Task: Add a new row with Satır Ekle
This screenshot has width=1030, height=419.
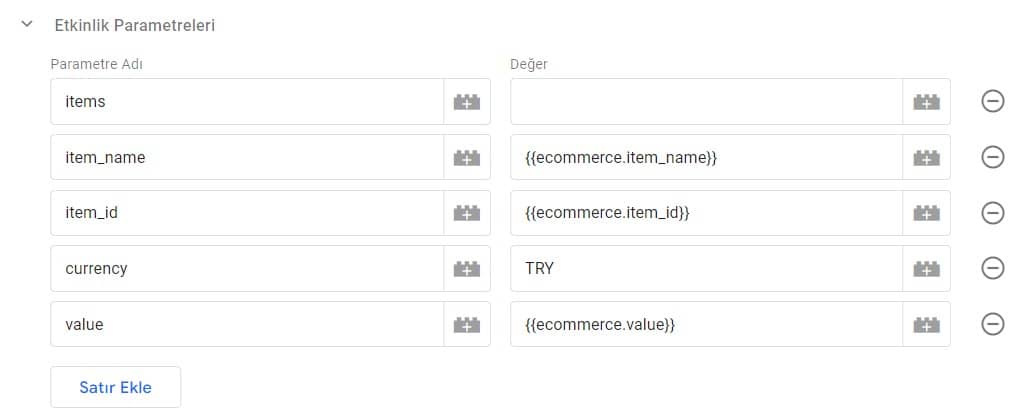Action: click(116, 387)
